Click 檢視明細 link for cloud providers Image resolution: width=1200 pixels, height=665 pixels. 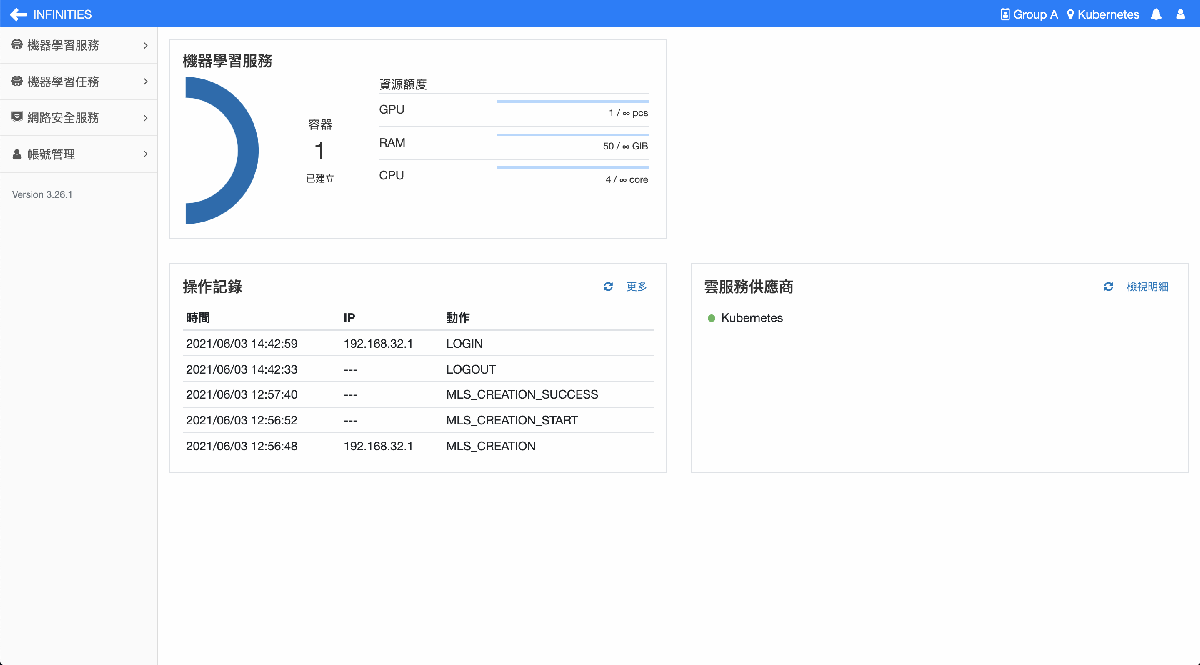coord(1147,287)
